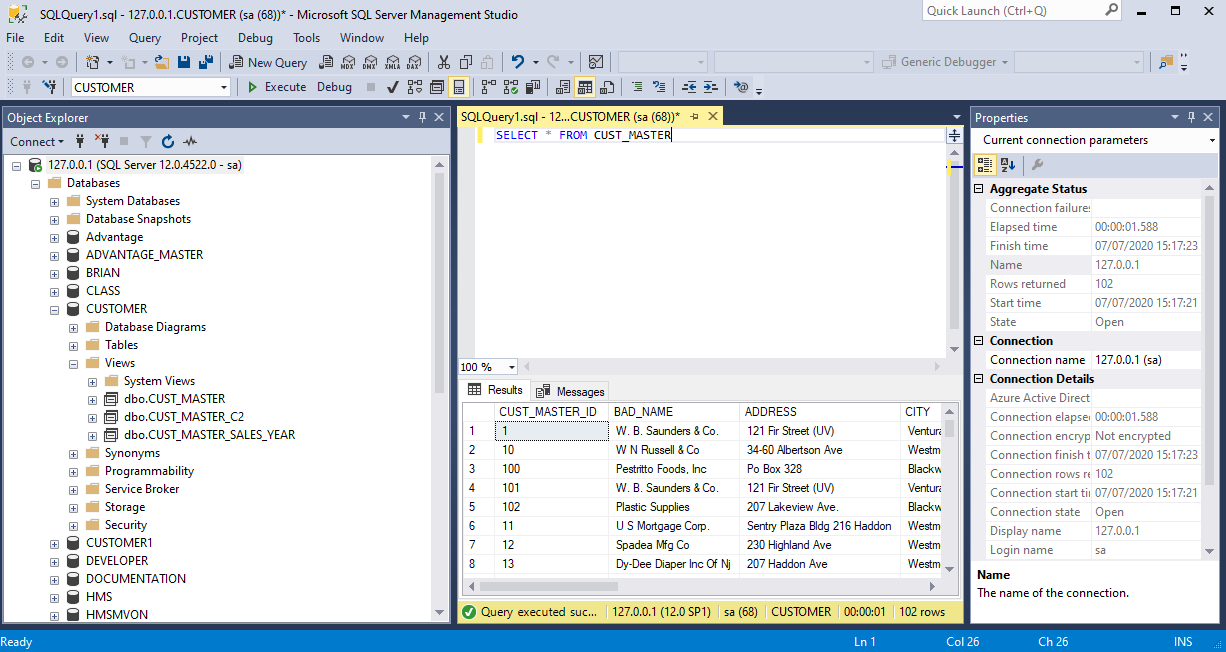The image size is (1226, 652).
Task: Click the Quick Launch search field
Action: [1021, 11]
